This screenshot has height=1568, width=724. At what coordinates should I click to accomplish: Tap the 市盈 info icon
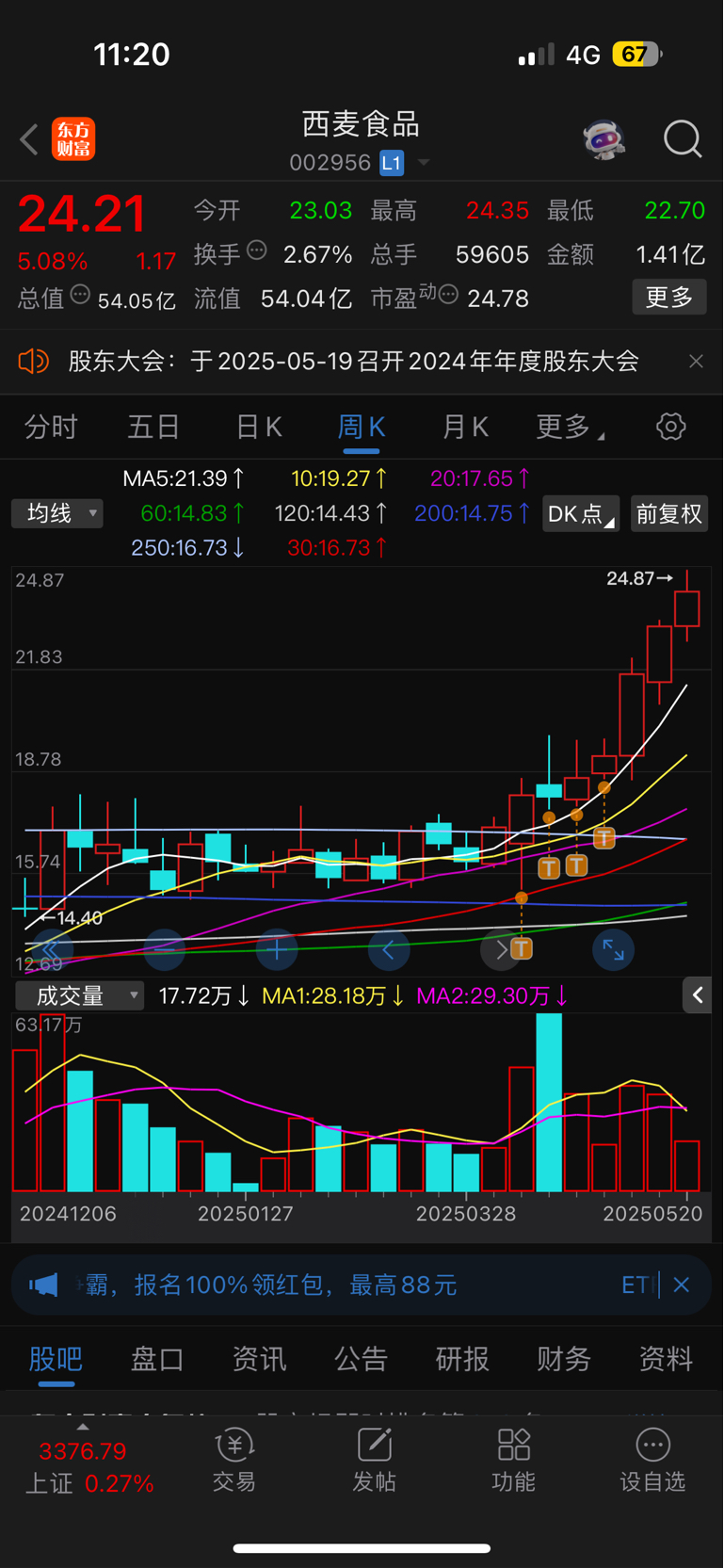pyautogui.click(x=448, y=295)
